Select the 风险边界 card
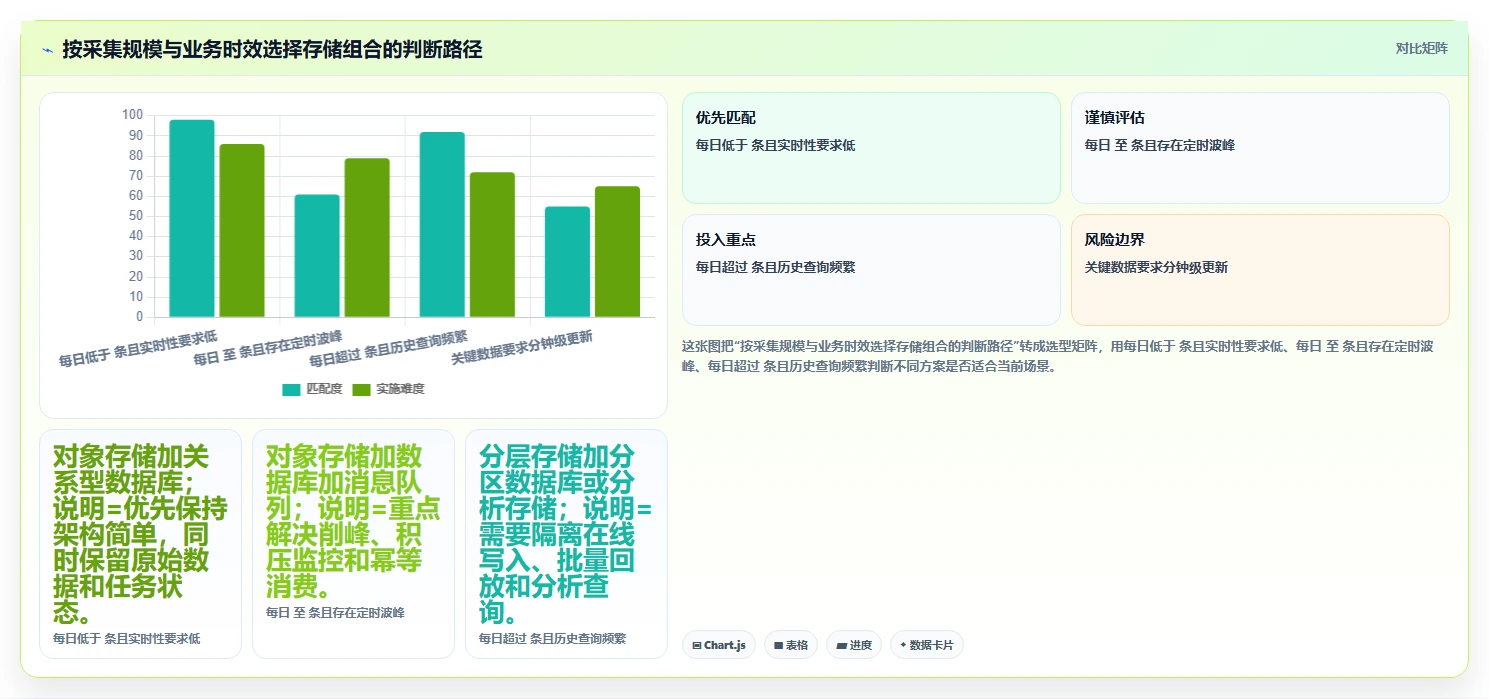Viewport: 1489px width, 699px height. pyautogui.click(x=1260, y=270)
